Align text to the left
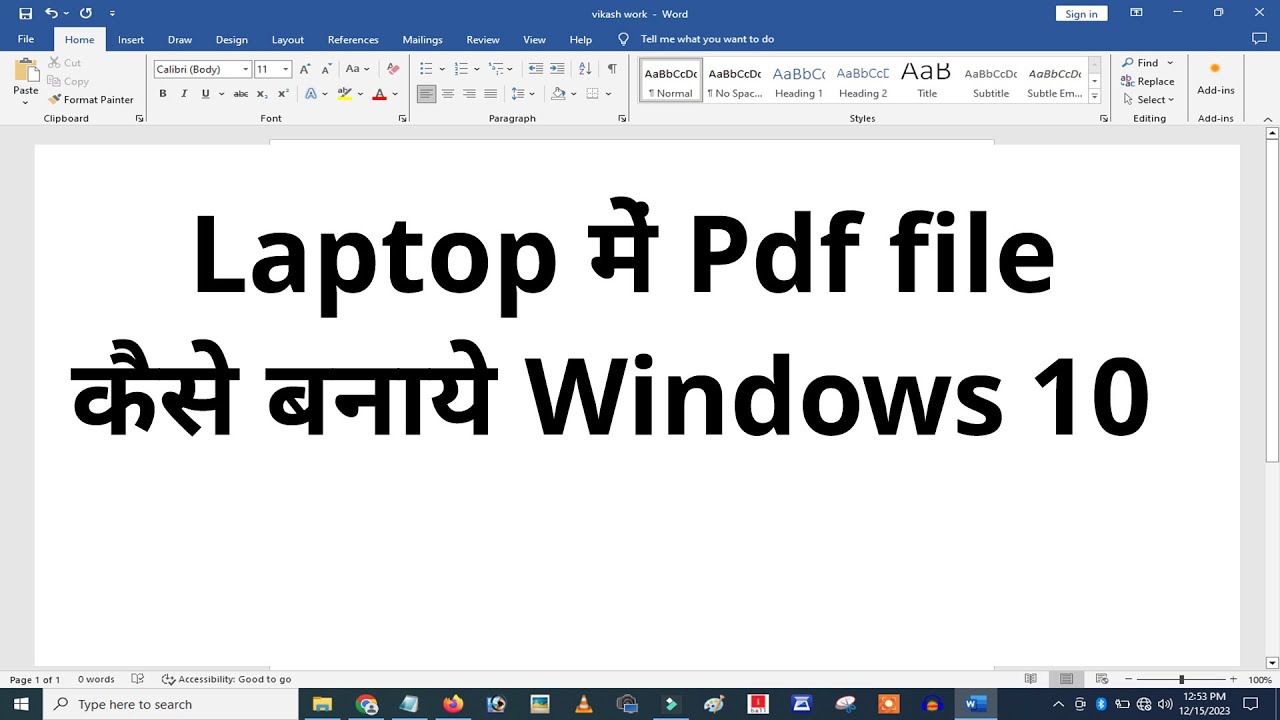1280x720 pixels. (427, 94)
